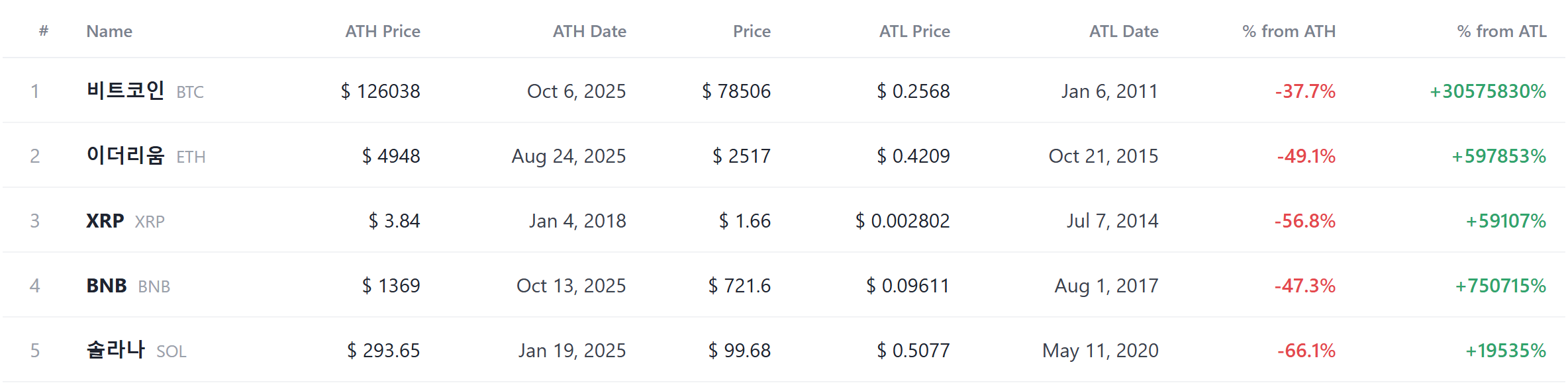The image size is (1568, 385).
Task: Open the 비트코인 BTC coin link
Action: tap(145, 91)
